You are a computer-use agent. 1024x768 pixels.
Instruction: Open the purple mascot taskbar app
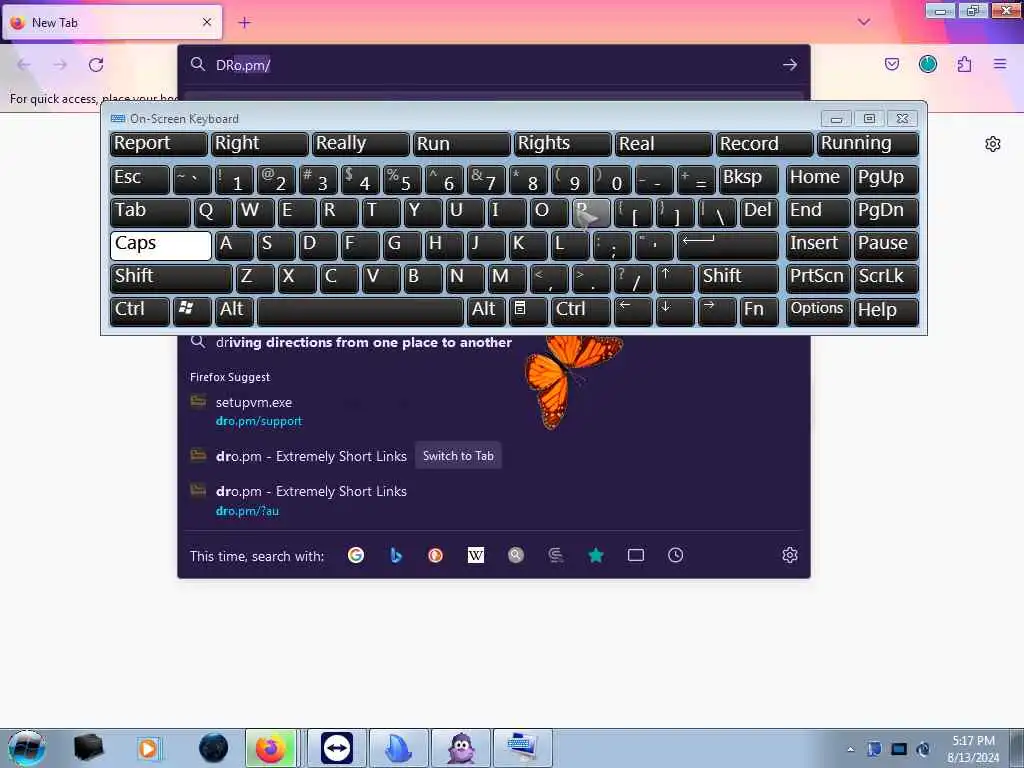pyautogui.click(x=461, y=748)
